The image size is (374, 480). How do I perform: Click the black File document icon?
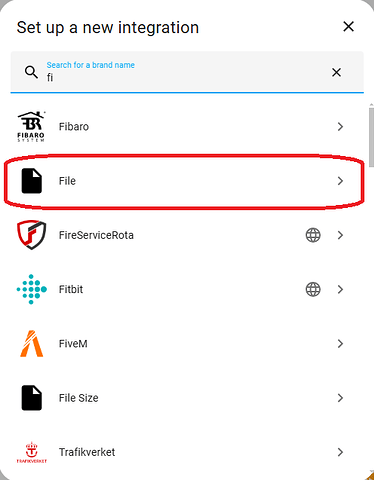click(x=32, y=181)
